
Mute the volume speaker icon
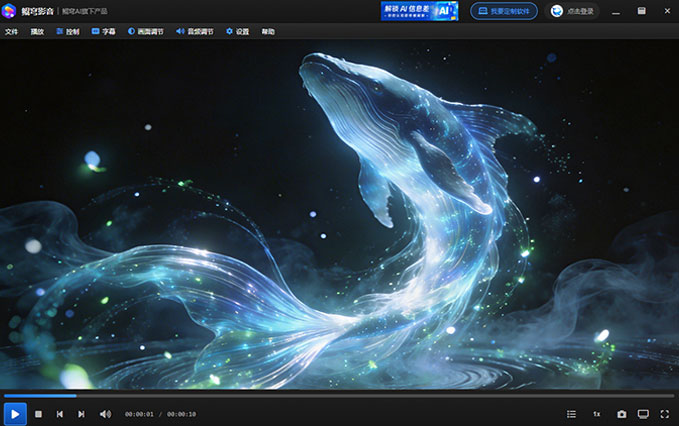coord(105,414)
